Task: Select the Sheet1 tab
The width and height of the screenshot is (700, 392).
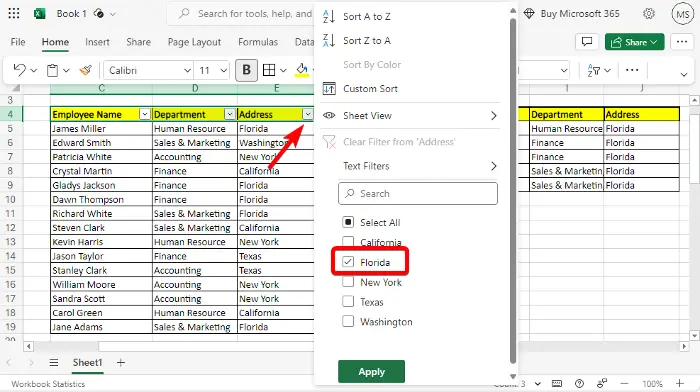Action: (88, 363)
